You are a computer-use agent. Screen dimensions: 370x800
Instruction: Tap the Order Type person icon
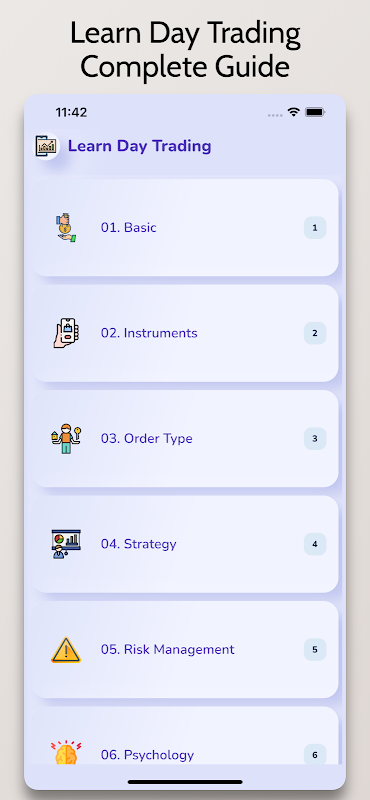[66, 439]
